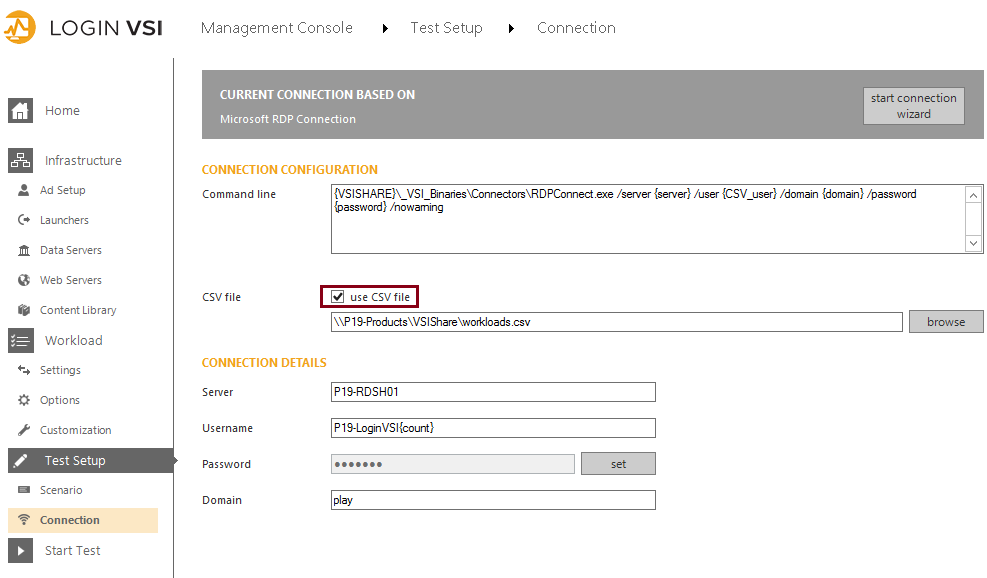Click the Workload checklist icon
This screenshot has width=987, height=578.
pos(20,341)
